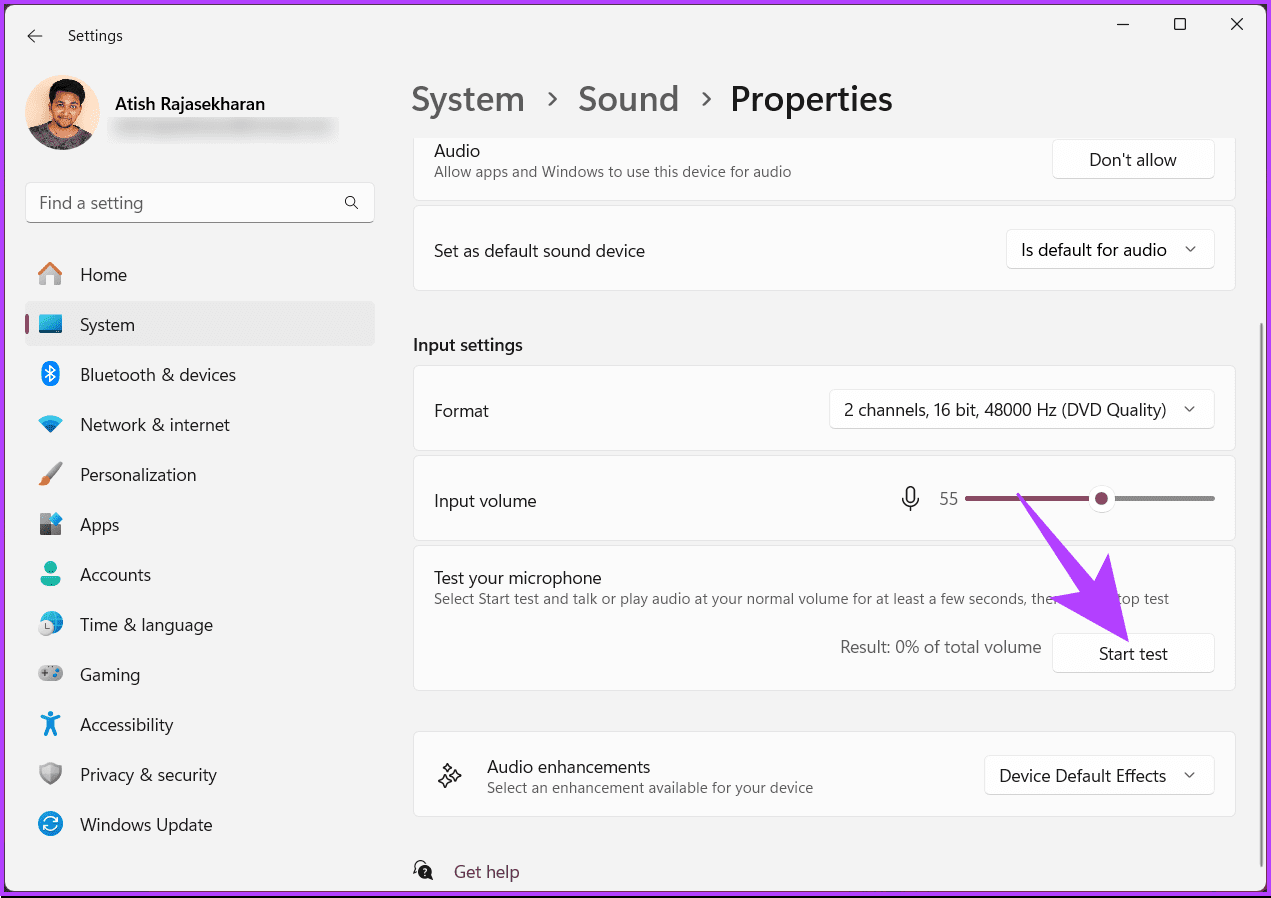The height and width of the screenshot is (898, 1271).
Task: Open the Format dropdown for input settings
Action: coord(1021,409)
